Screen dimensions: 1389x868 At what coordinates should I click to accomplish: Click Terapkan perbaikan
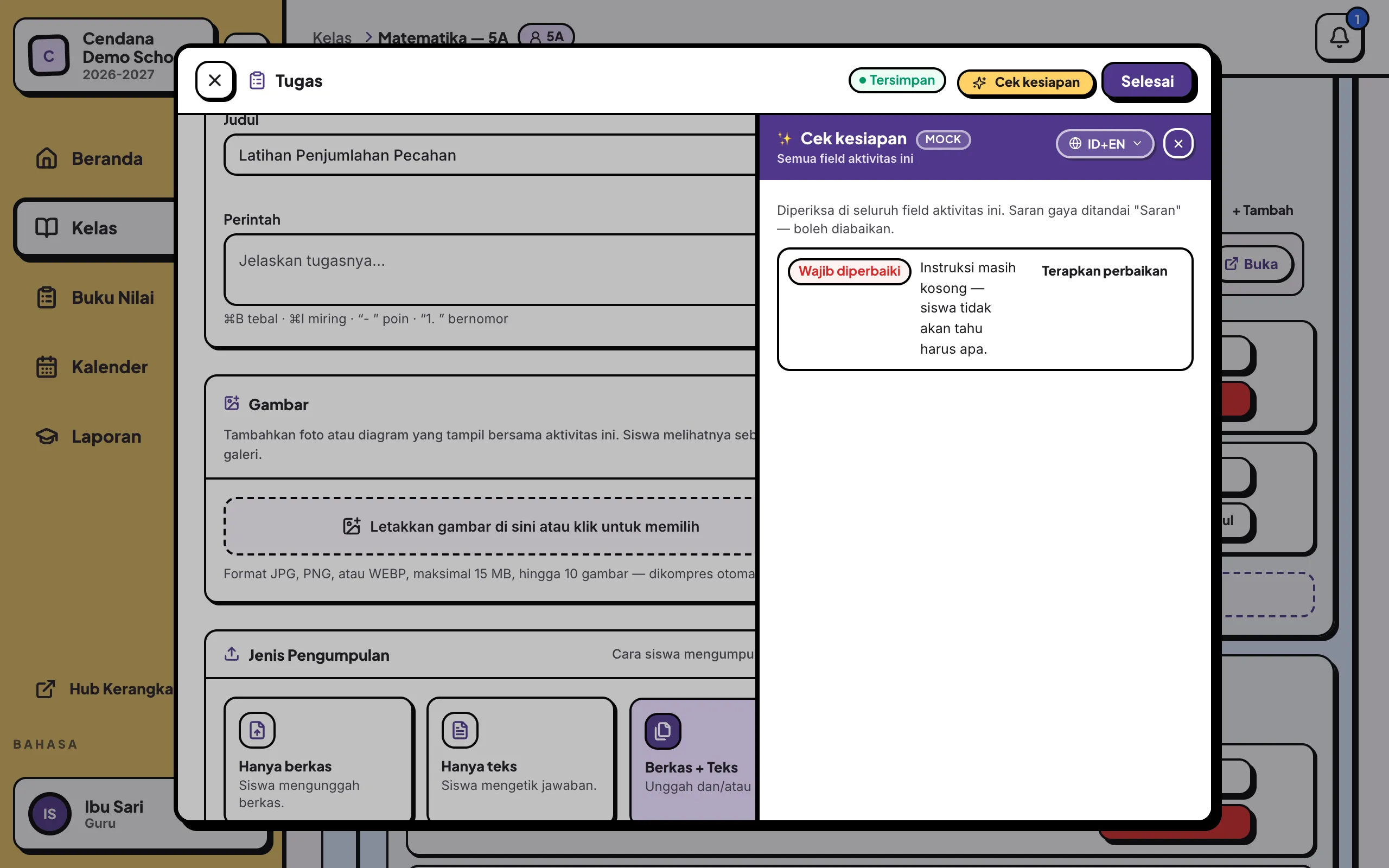tap(1104, 271)
